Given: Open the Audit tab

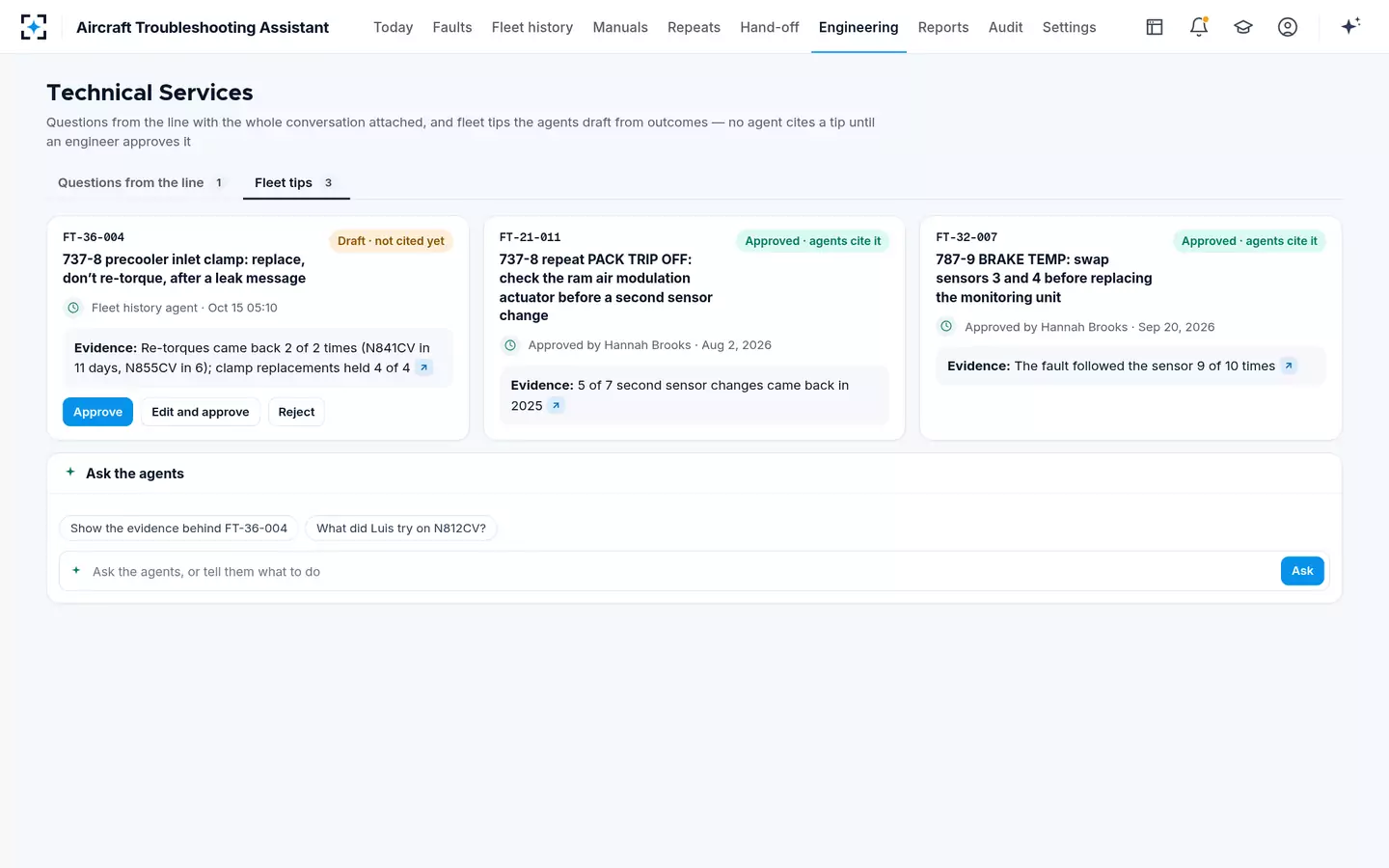Looking at the screenshot, I should [1005, 27].
